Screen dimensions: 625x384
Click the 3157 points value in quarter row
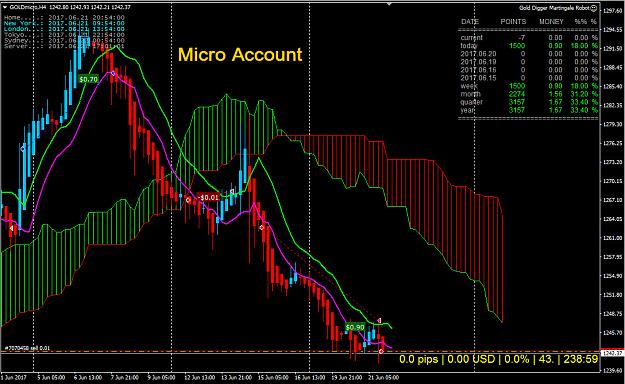click(517, 102)
